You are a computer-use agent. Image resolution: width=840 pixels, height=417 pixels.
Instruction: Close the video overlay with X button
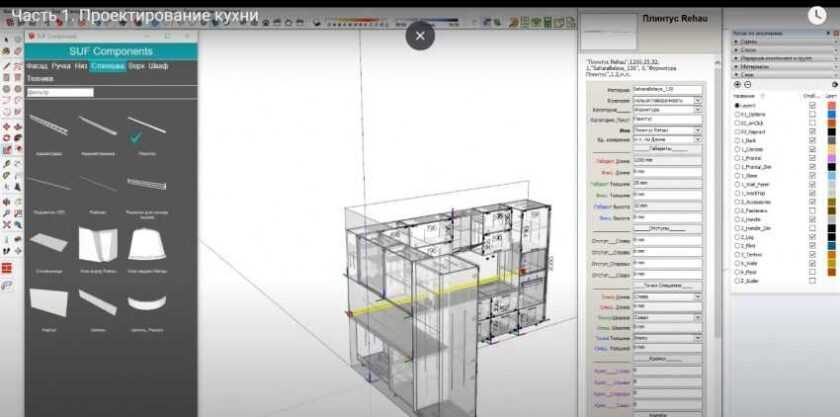[420, 35]
